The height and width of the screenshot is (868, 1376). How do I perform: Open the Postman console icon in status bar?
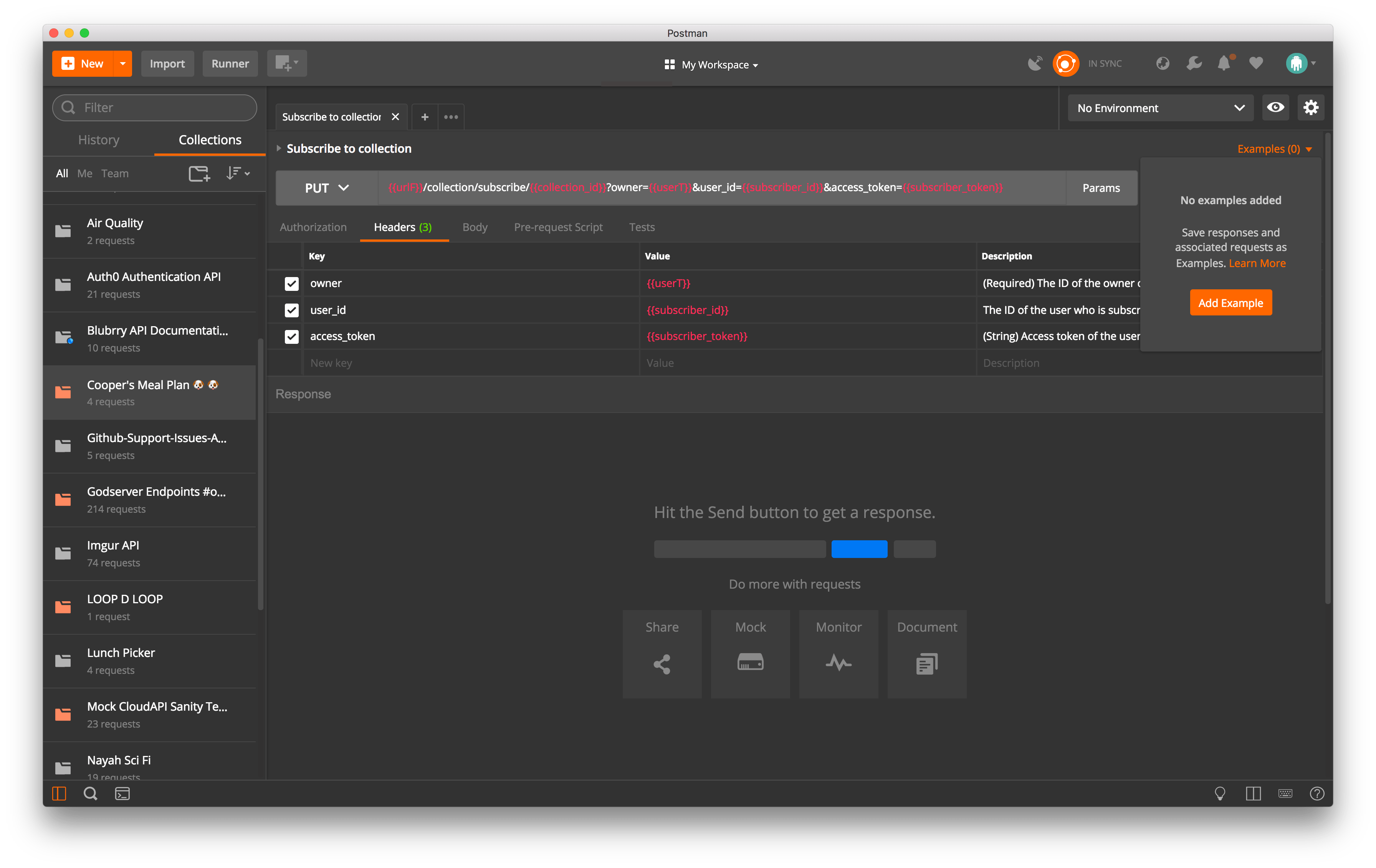122,793
